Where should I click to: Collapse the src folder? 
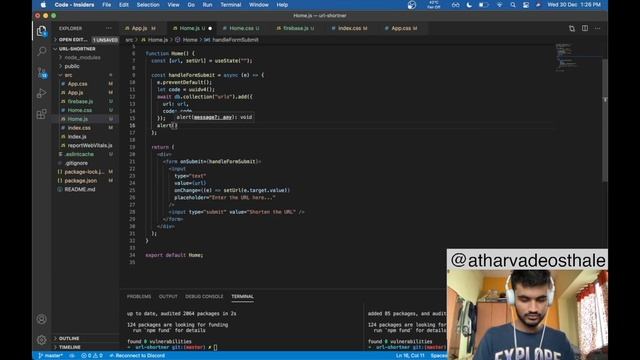[x=68, y=75]
